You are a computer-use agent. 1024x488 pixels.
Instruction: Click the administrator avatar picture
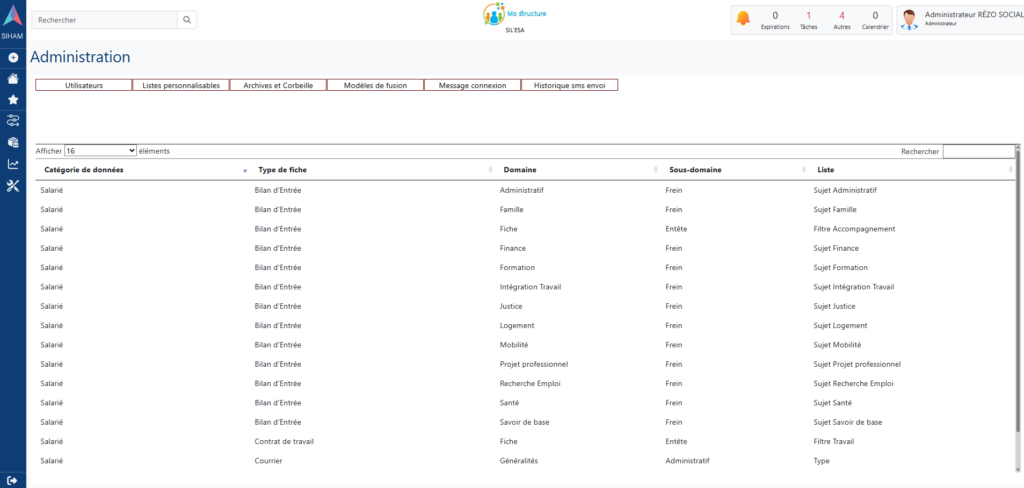pos(909,20)
